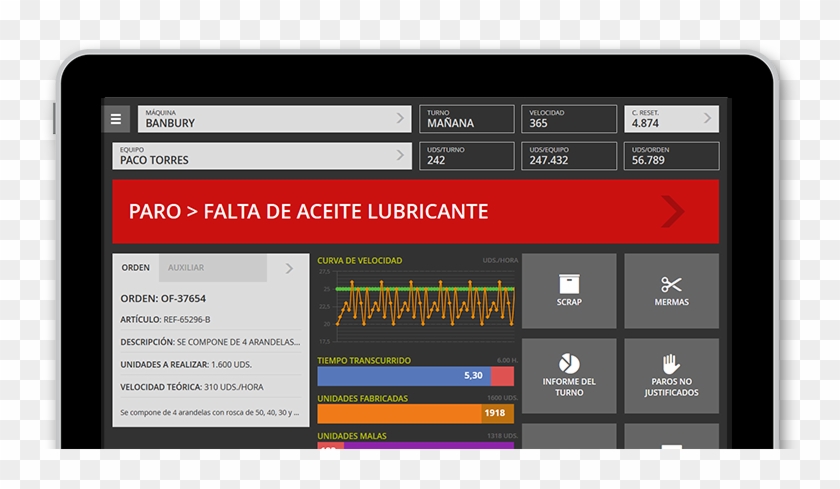Open the Mermas scissors tile
This screenshot has height=489, width=840.
point(671,291)
